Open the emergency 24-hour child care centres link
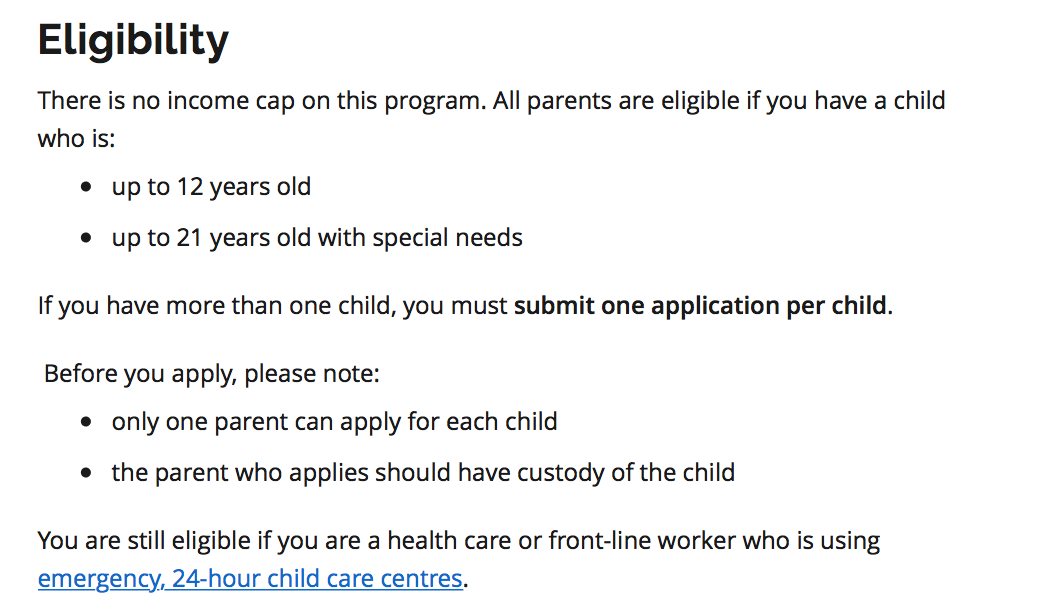 [x=250, y=578]
